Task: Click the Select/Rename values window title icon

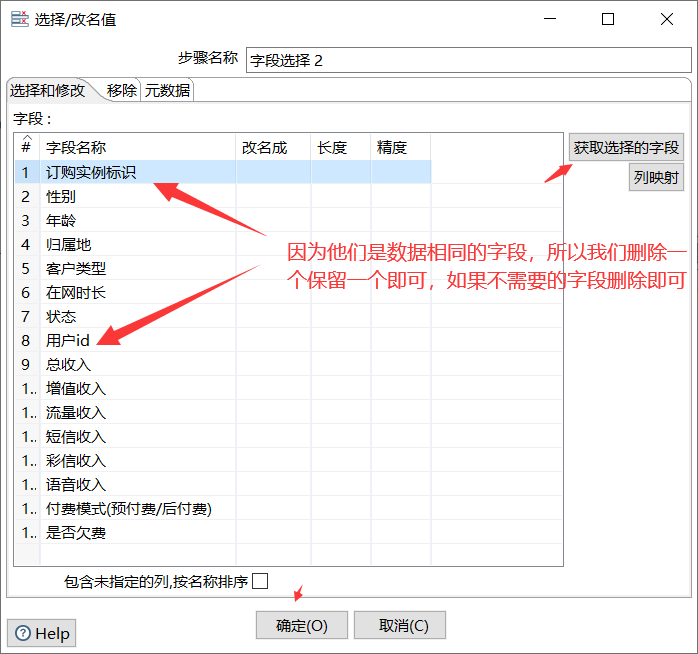Action: pos(20,19)
